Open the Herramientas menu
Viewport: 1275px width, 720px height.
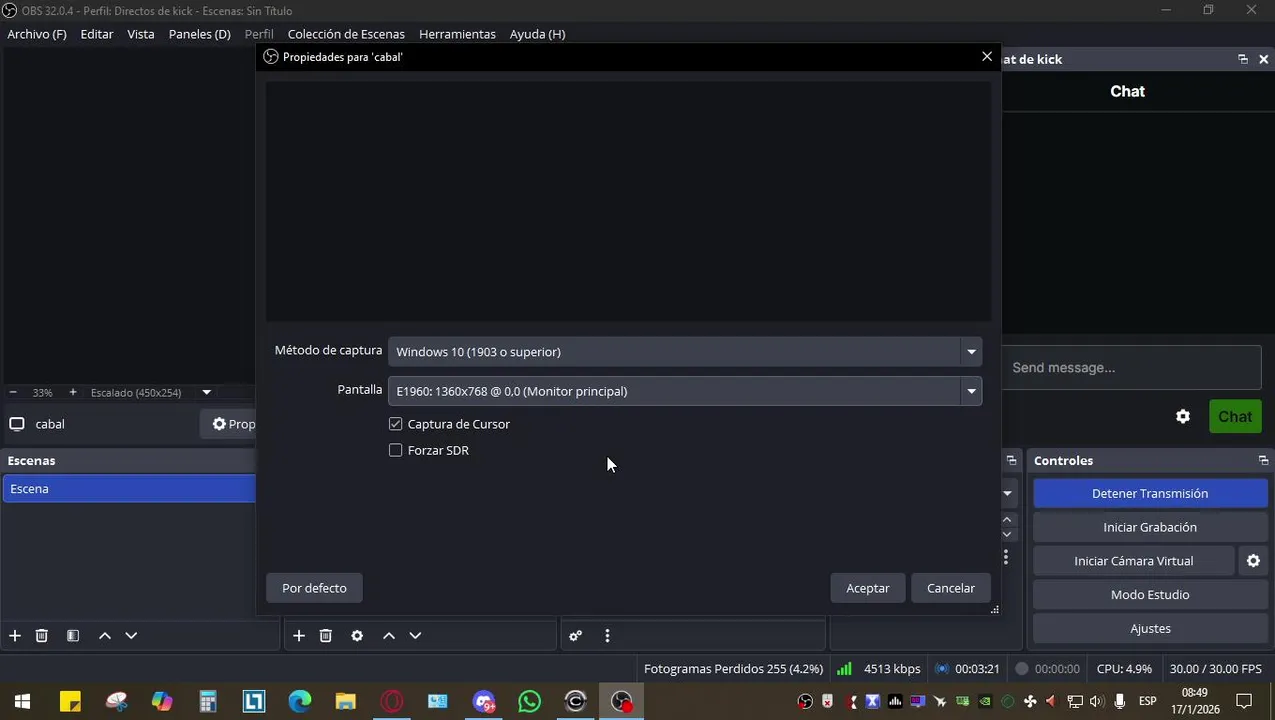pyautogui.click(x=457, y=34)
